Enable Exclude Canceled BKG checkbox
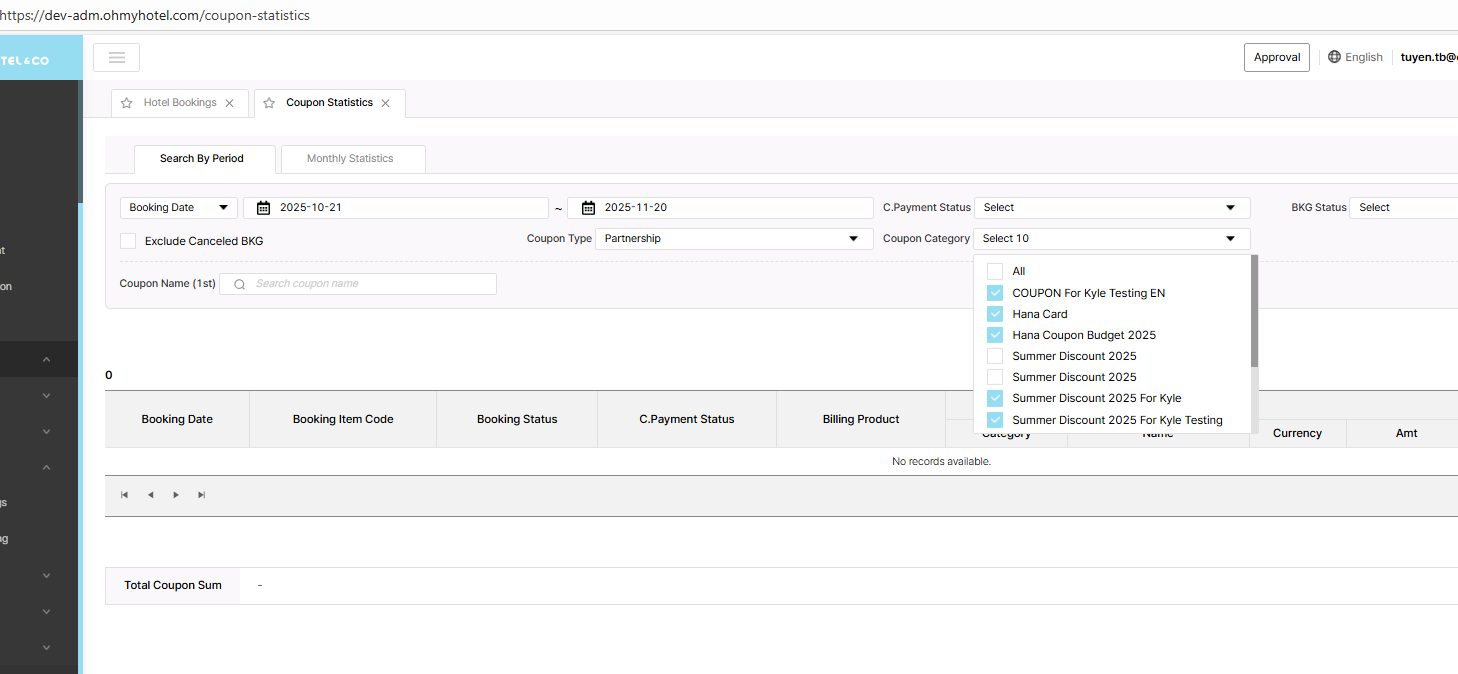 coord(128,241)
